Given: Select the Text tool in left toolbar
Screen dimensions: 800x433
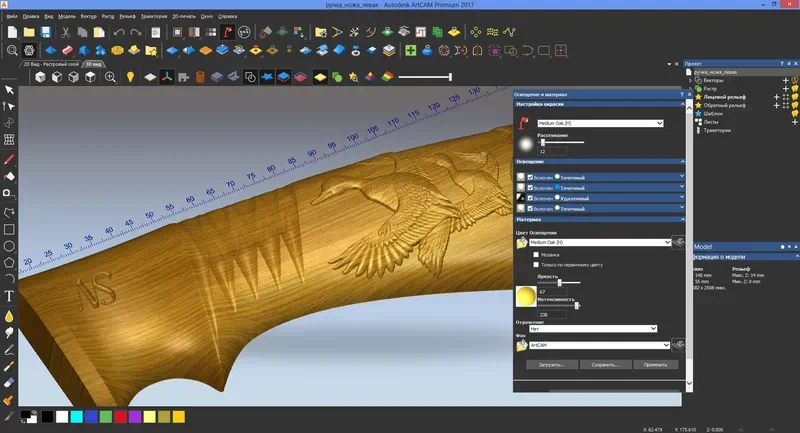Looking at the screenshot, I should [x=9, y=296].
